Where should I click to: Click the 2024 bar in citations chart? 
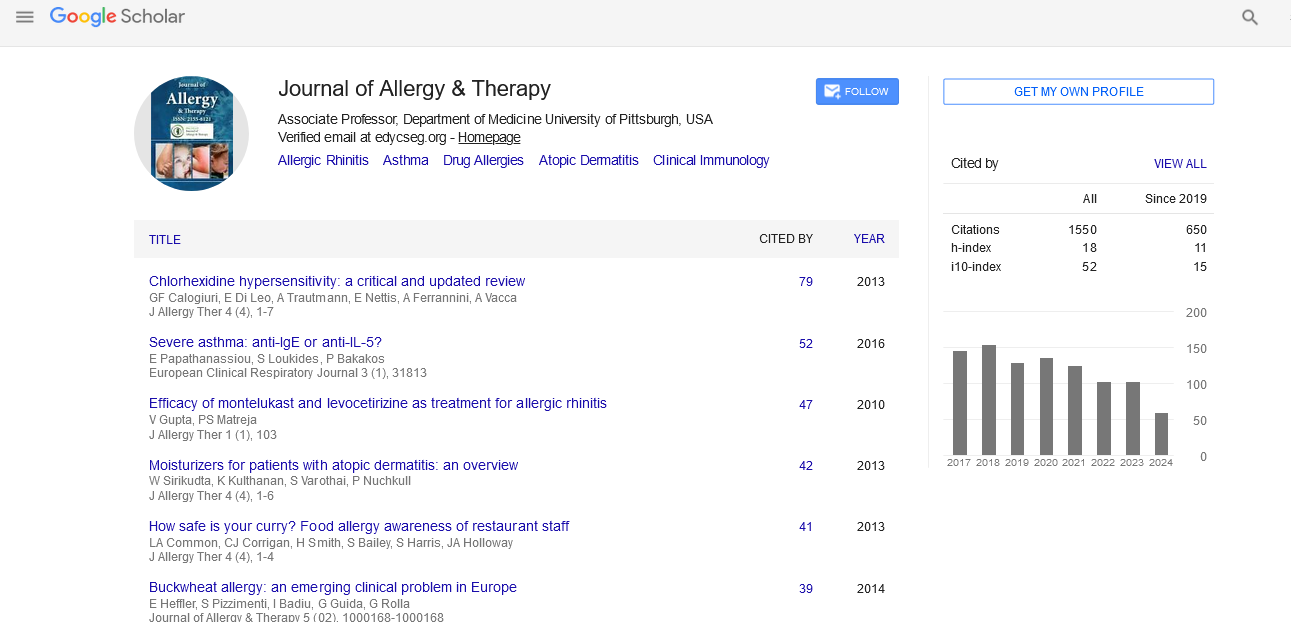1161,434
